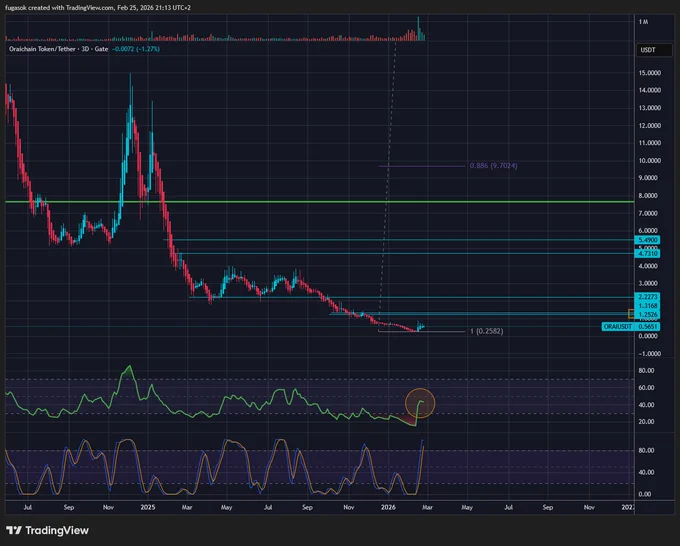Image resolution: width=680 pixels, height=546 pixels.
Task: Select the 1.2526 price tag
Action: 647,314
